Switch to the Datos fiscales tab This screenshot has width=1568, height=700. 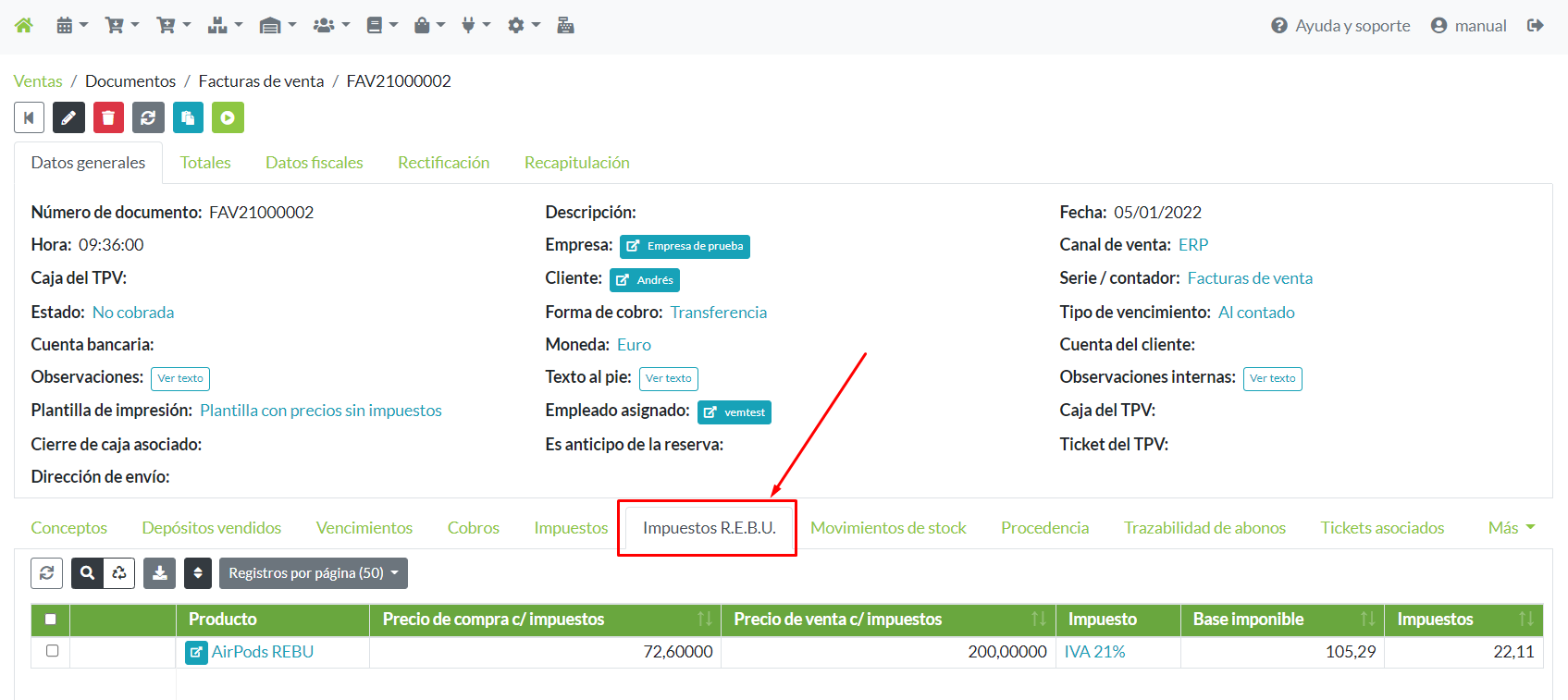(314, 163)
